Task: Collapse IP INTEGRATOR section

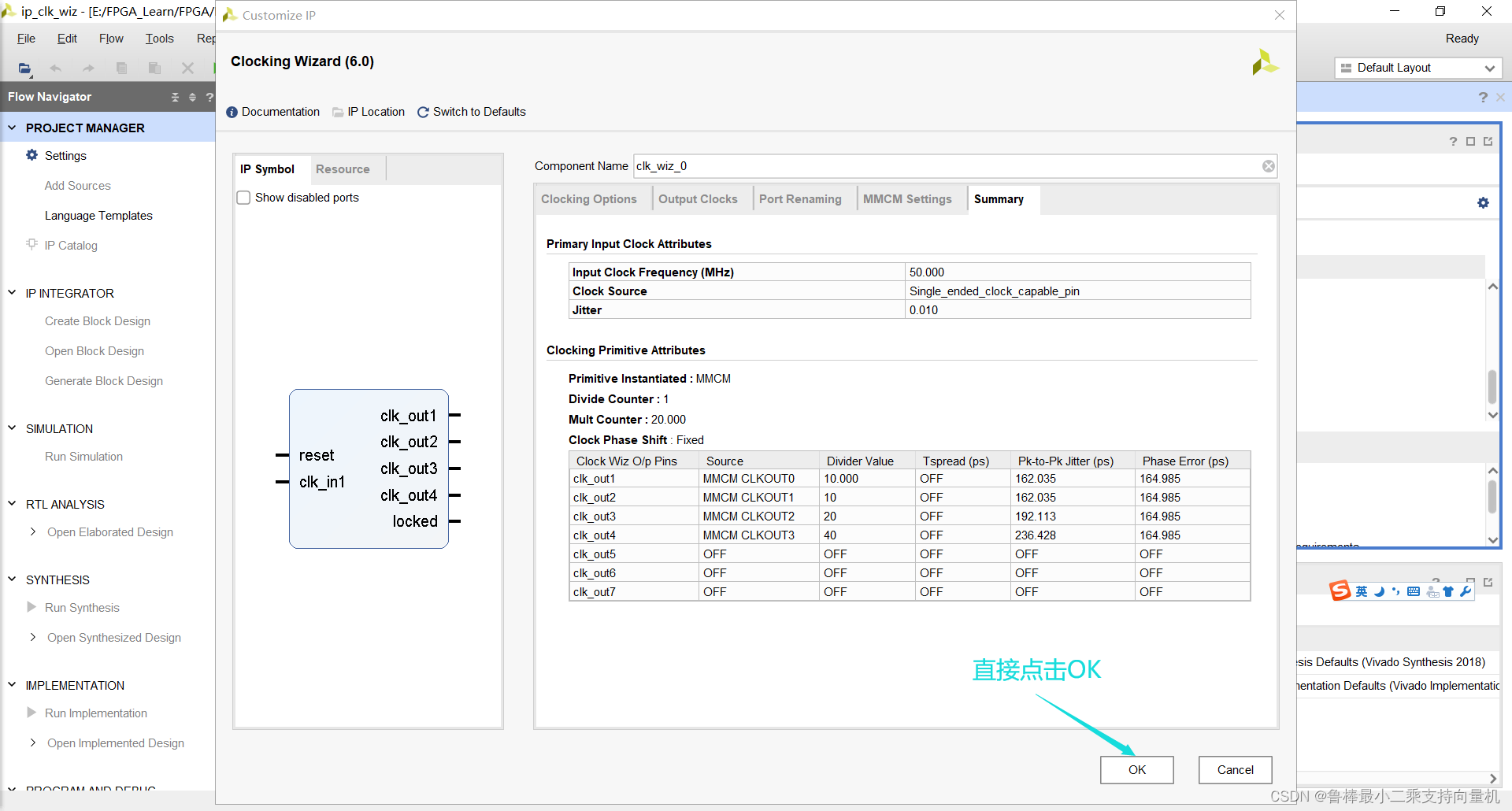Action: pos(12,293)
